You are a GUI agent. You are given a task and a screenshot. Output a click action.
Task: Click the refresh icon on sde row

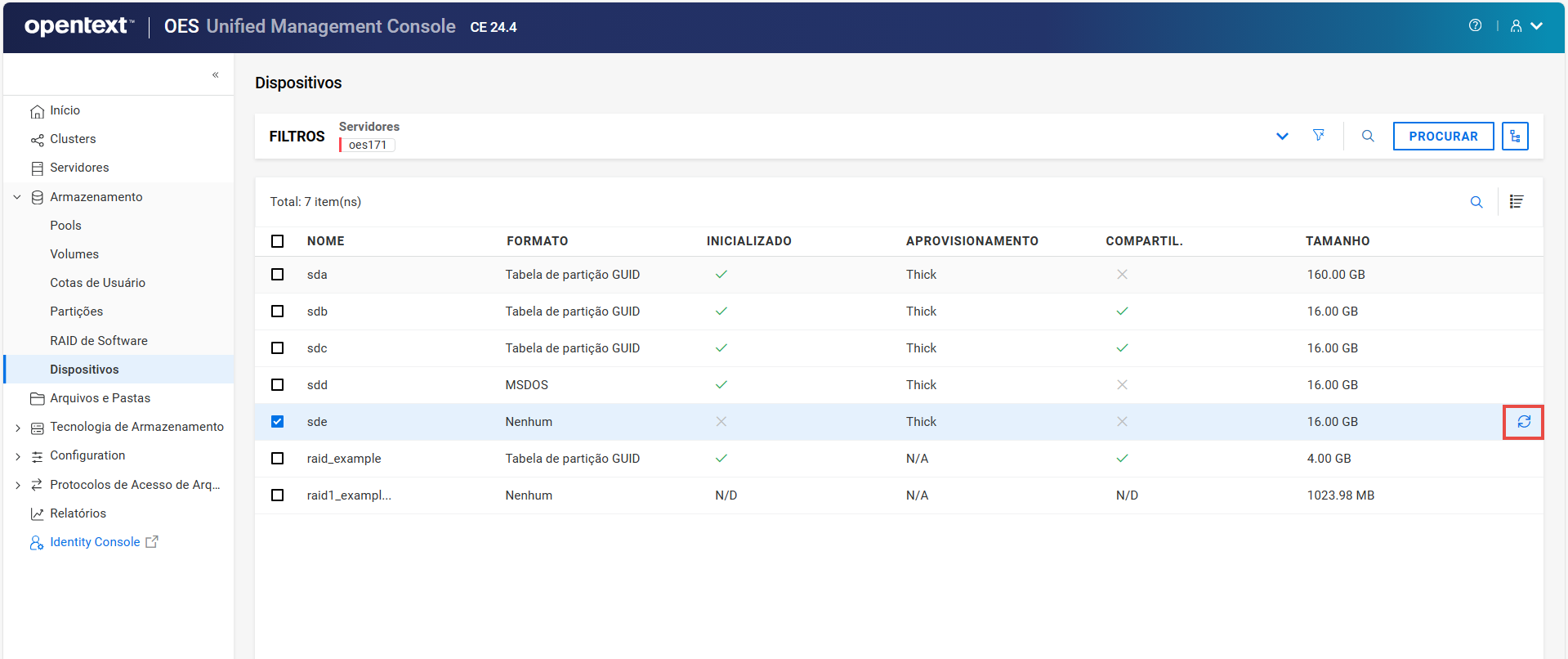[1523, 422]
